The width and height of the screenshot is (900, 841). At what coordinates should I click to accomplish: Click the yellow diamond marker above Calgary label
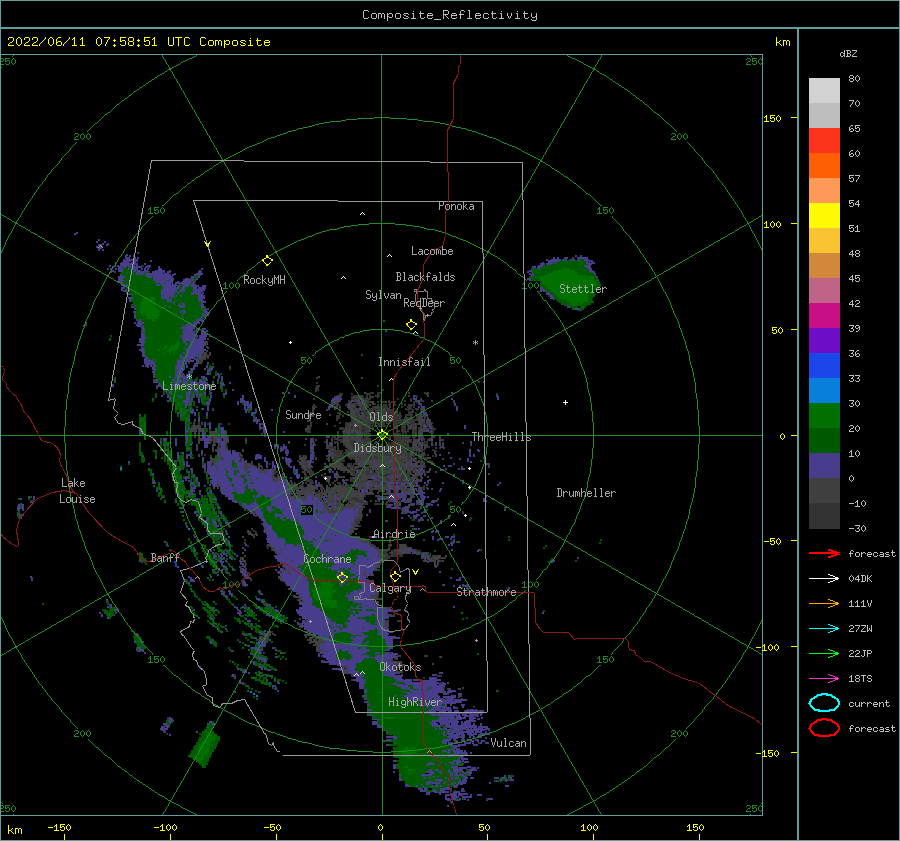coord(395,576)
